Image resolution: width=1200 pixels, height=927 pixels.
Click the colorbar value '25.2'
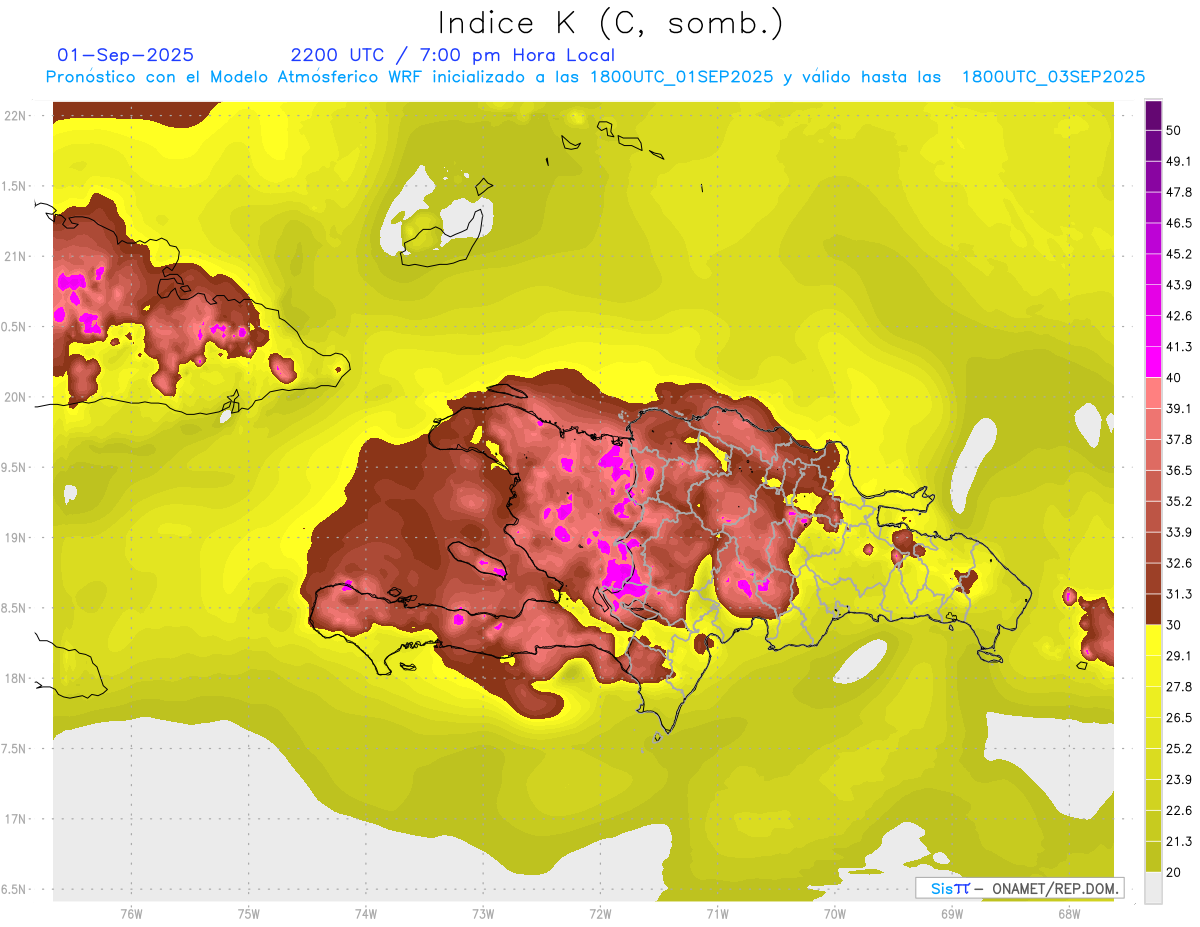click(x=1179, y=748)
